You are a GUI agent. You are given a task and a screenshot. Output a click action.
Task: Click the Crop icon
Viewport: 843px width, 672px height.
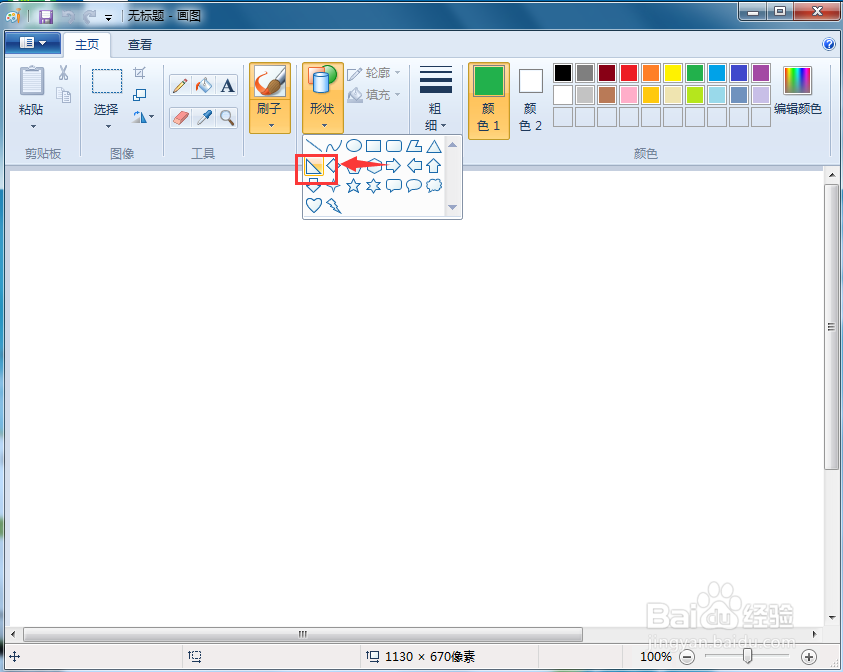139,72
